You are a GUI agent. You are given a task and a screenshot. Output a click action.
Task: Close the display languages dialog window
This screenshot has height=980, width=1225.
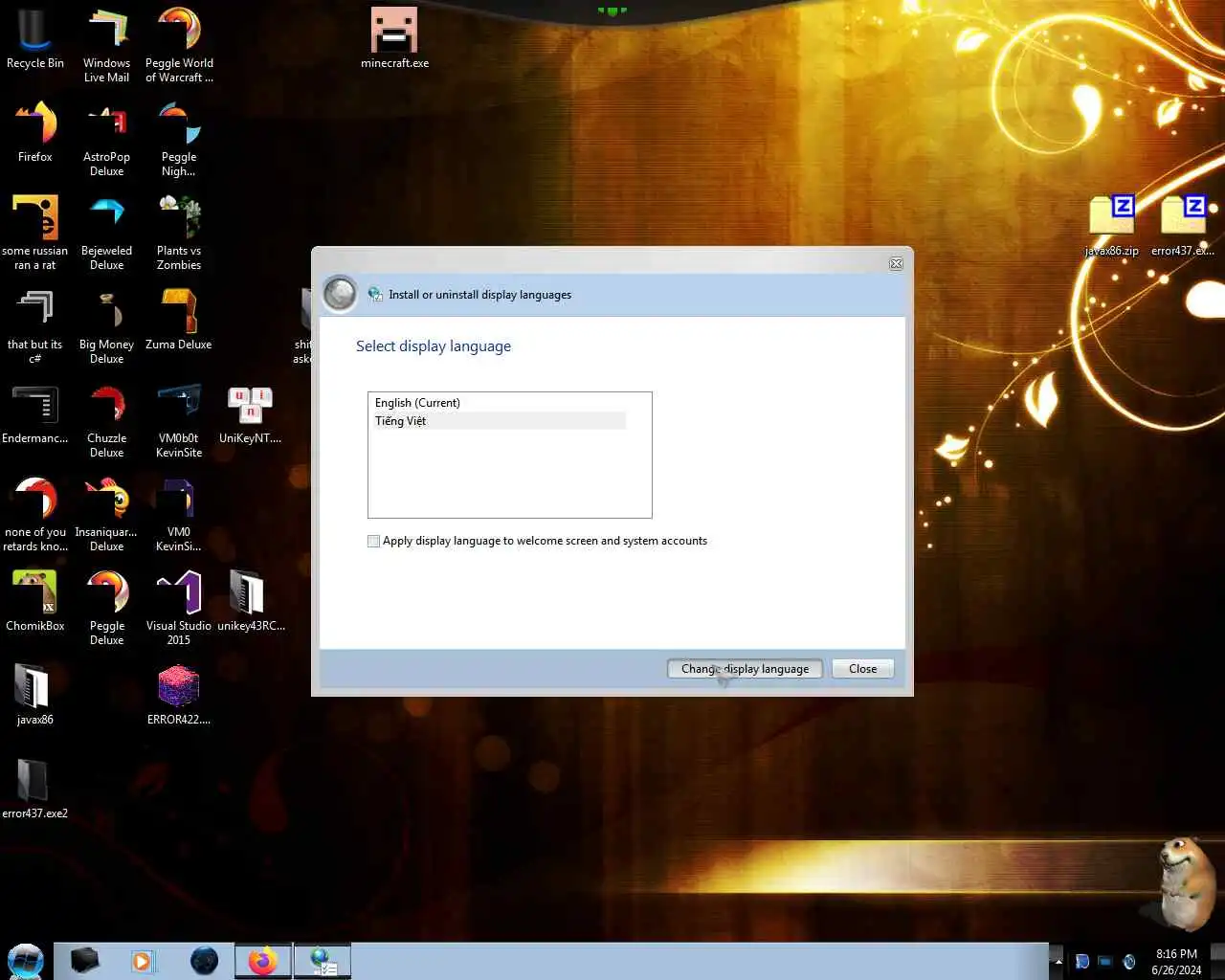pos(896,263)
